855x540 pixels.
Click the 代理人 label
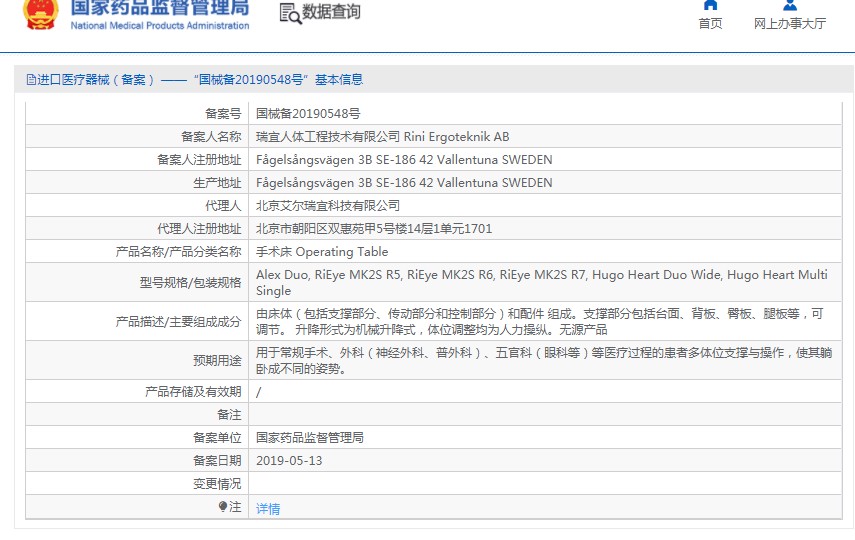tap(223, 205)
